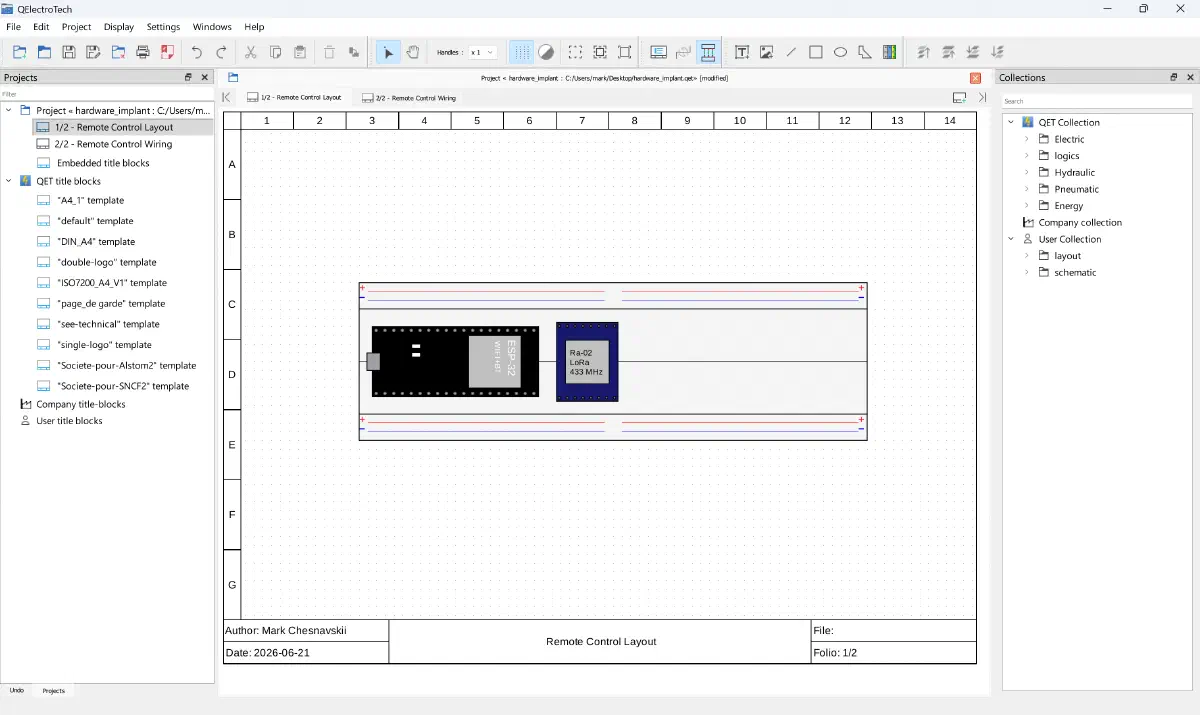Click the Company collection entry
Screen dimensions: 1200x715
click(1080, 222)
